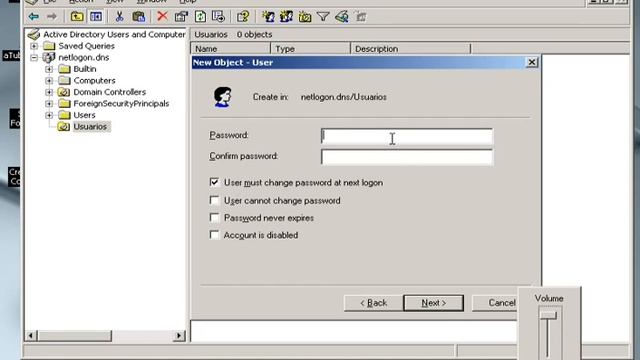Click the Filter funnel icon
The width and height of the screenshot is (640, 360).
pyautogui.click(x=323, y=17)
